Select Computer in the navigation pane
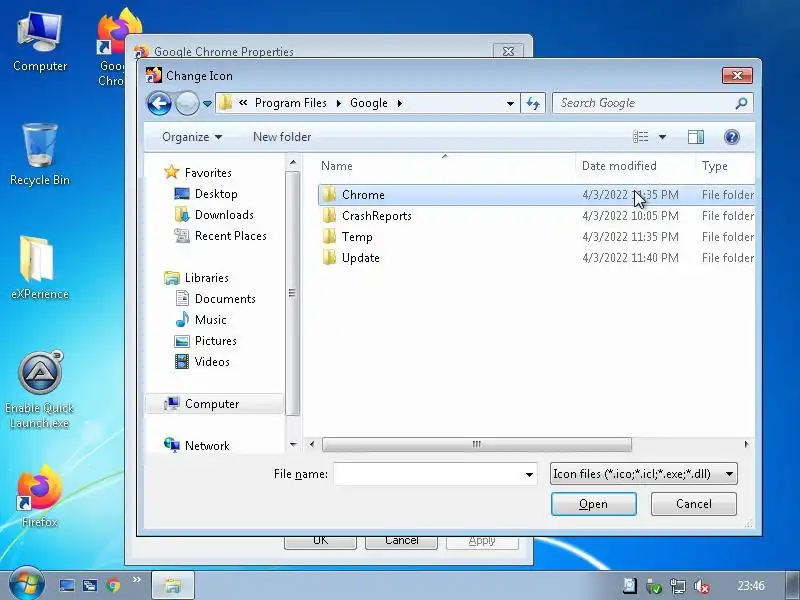Viewport: 800px width, 600px height. pos(214,404)
